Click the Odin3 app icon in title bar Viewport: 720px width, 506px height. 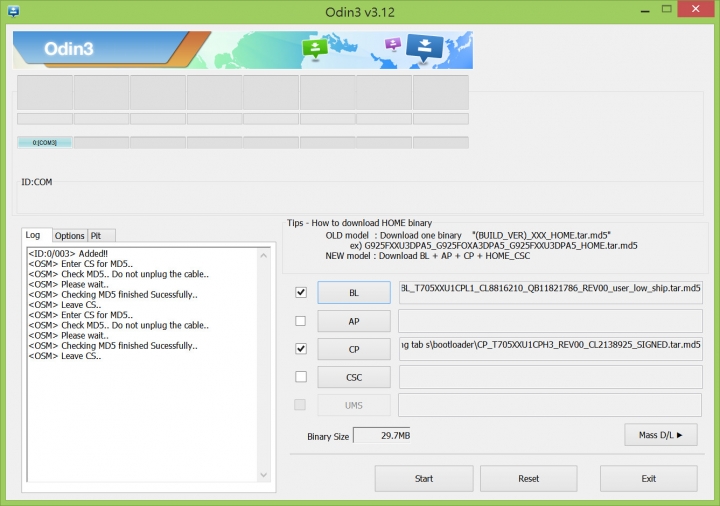coord(13,11)
